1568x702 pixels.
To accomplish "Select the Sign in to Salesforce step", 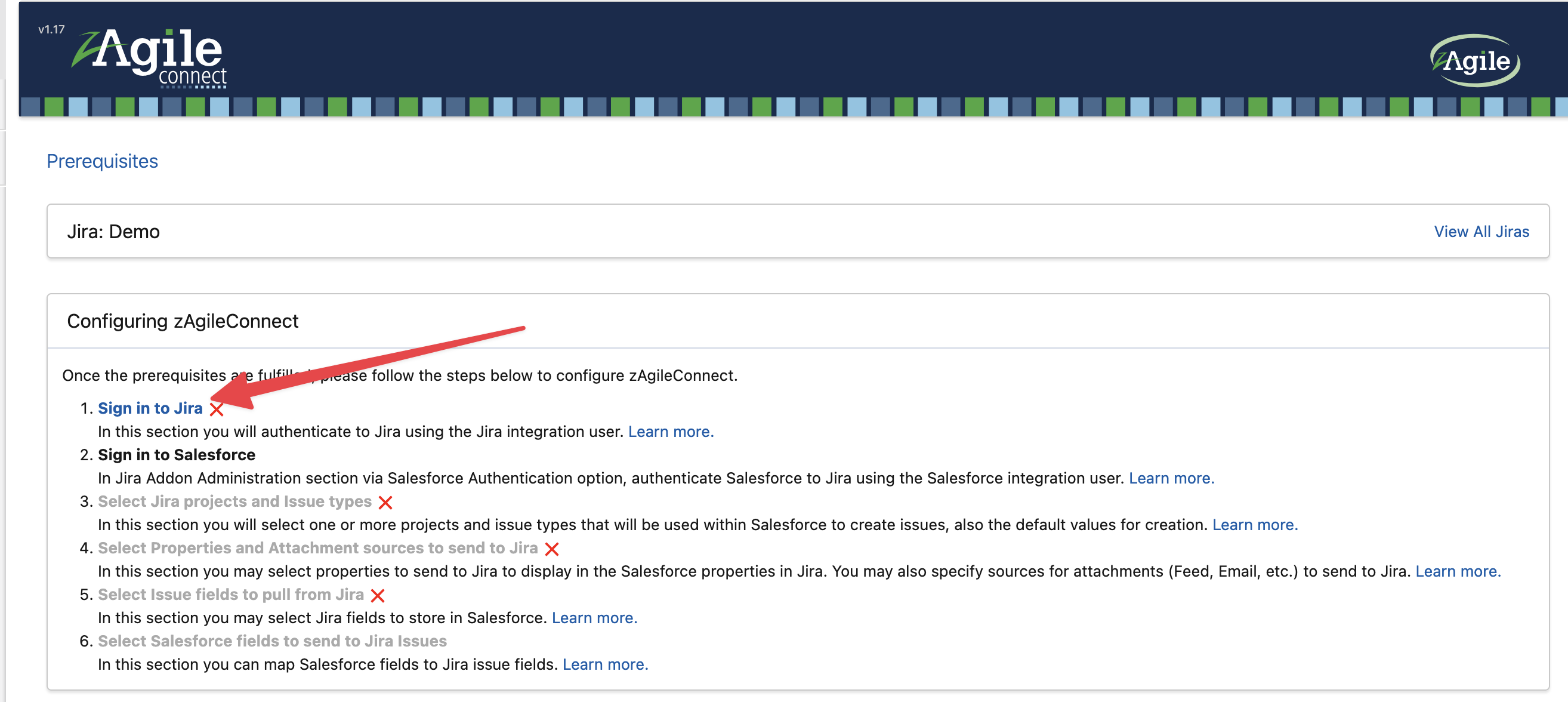I will pyautogui.click(x=177, y=455).
